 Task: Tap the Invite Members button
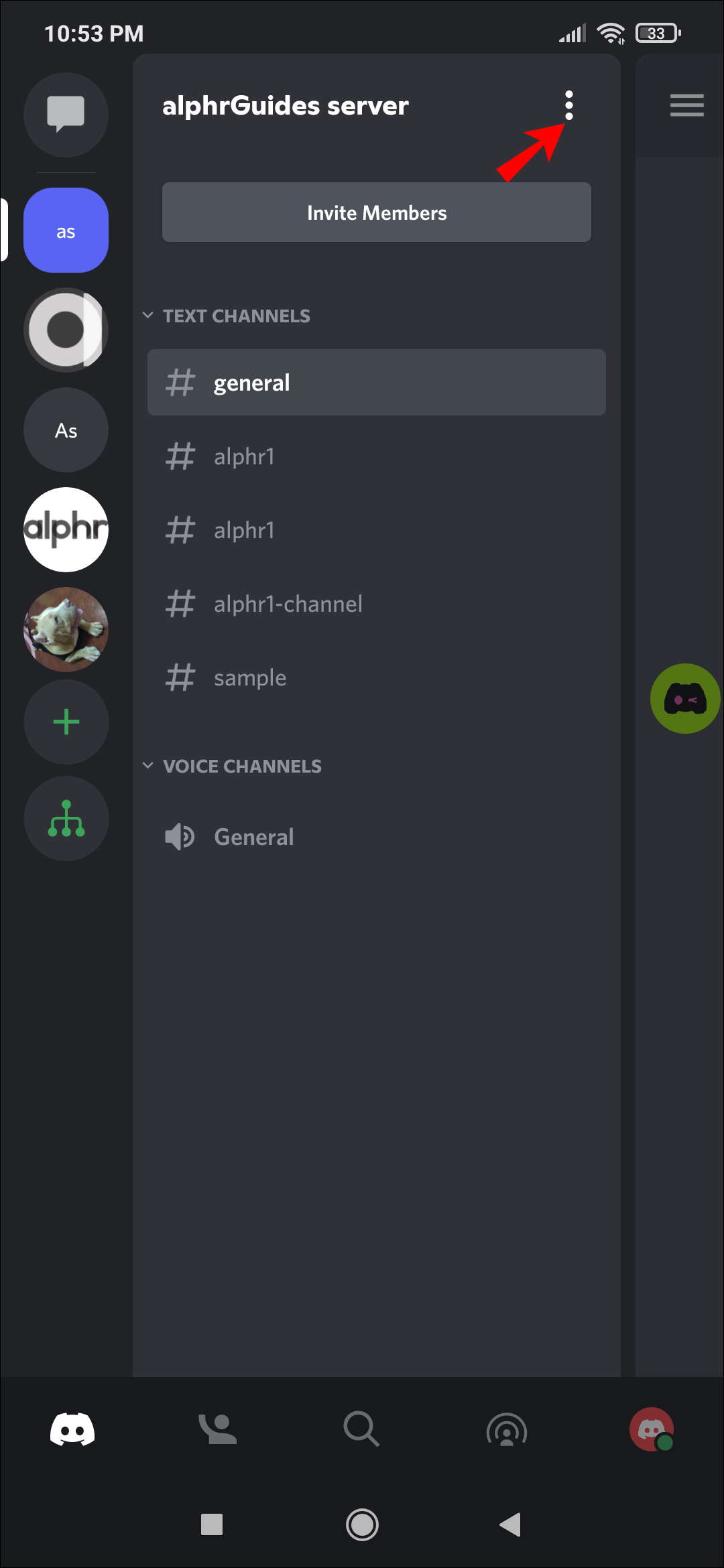(377, 212)
